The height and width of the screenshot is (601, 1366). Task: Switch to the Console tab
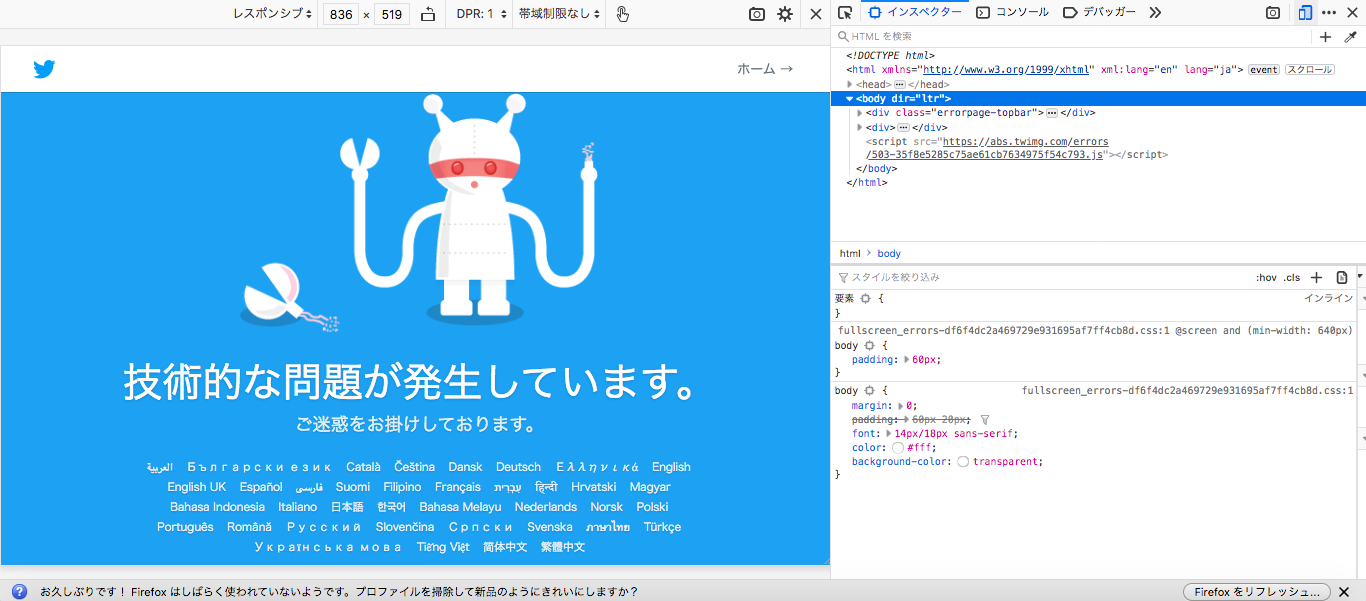[1012, 13]
